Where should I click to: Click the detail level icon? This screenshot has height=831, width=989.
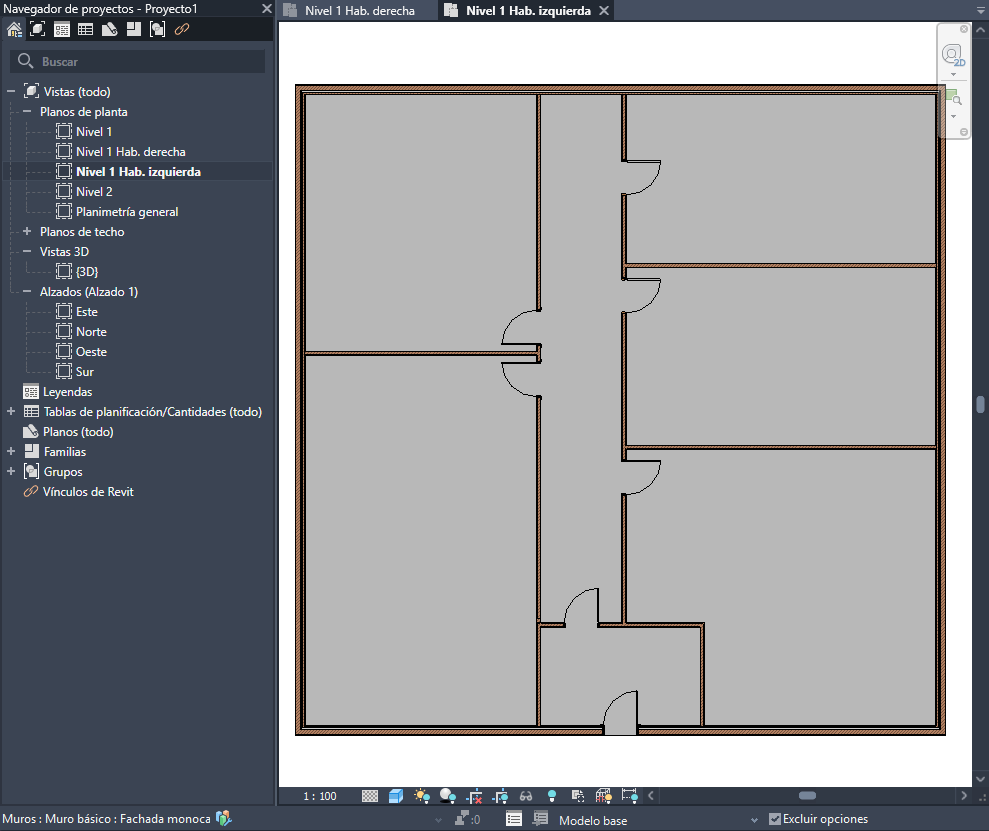pyautogui.click(x=370, y=796)
